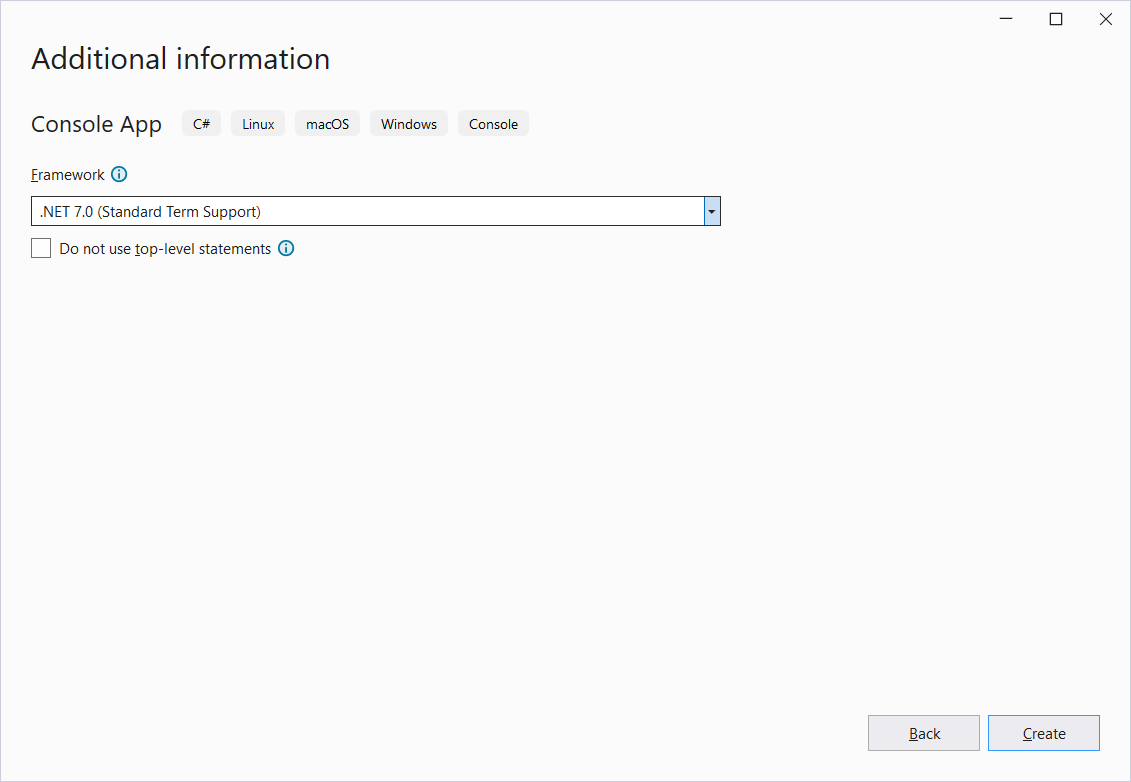Click the Console project type tag
1131x782 pixels.
(x=493, y=124)
